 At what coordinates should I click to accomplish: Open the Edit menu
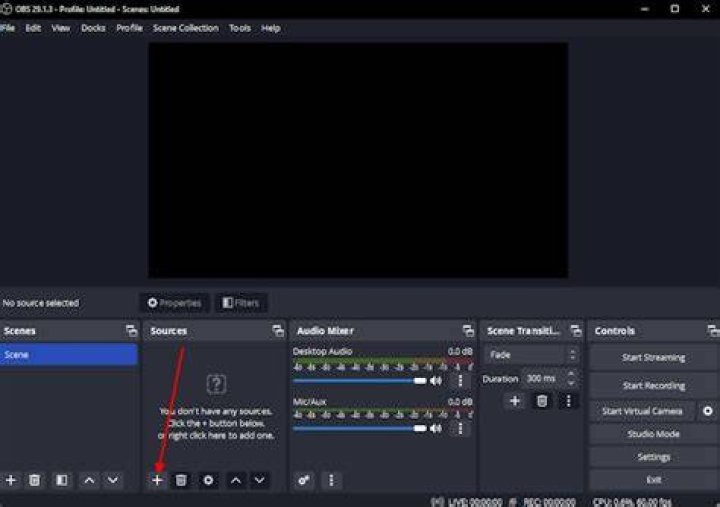[x=33, y=28]
